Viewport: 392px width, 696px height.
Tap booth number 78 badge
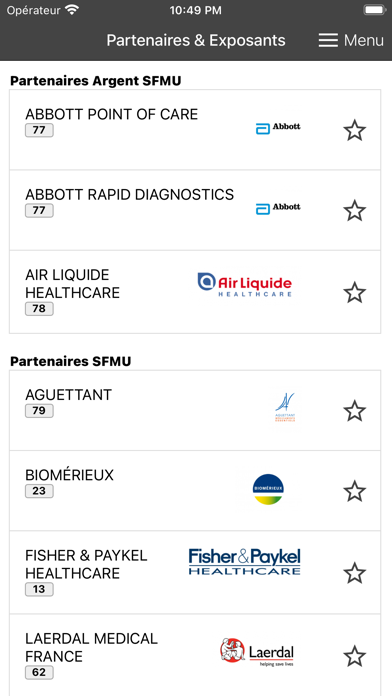[x=39, y=308]
